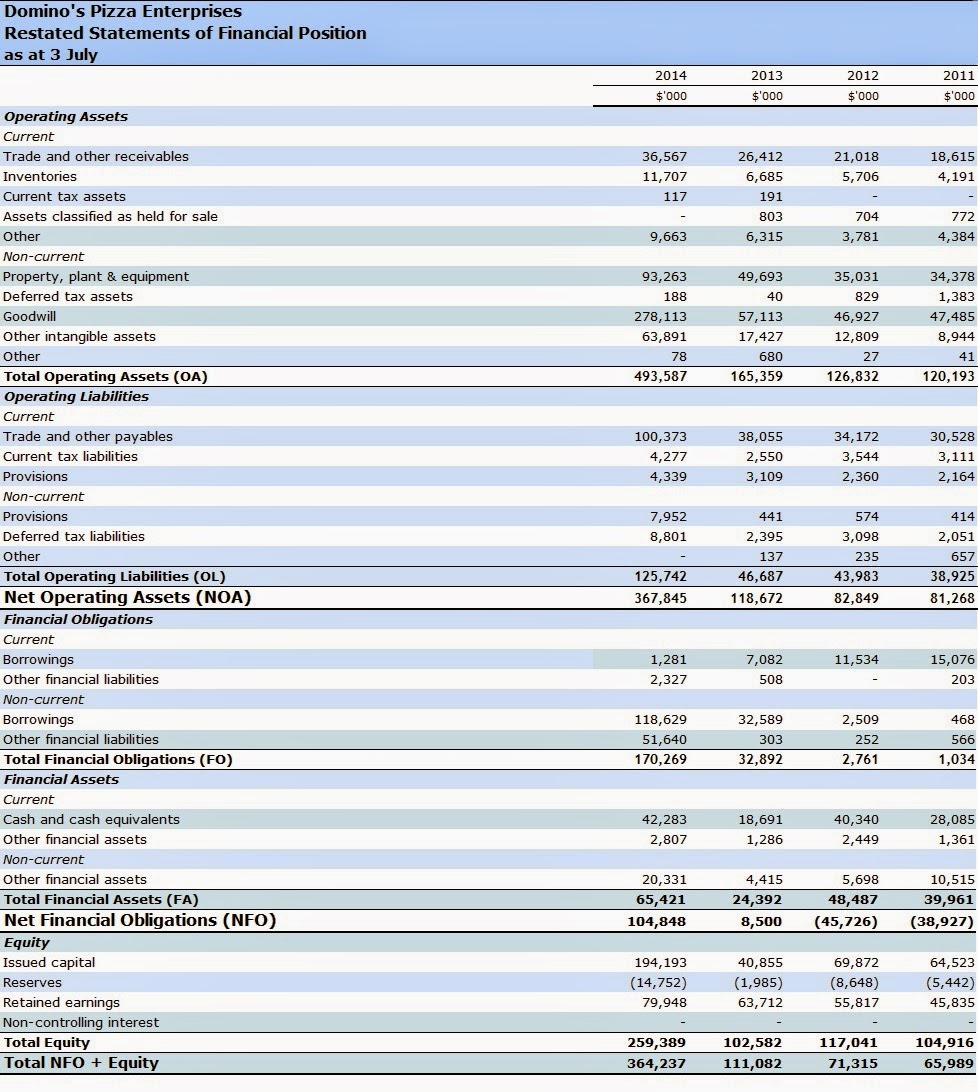The height and width of the screenshot is (1092, 978).
Task: Click the 'Financial Assets' section heading
Action: click(x=61, y=779)
